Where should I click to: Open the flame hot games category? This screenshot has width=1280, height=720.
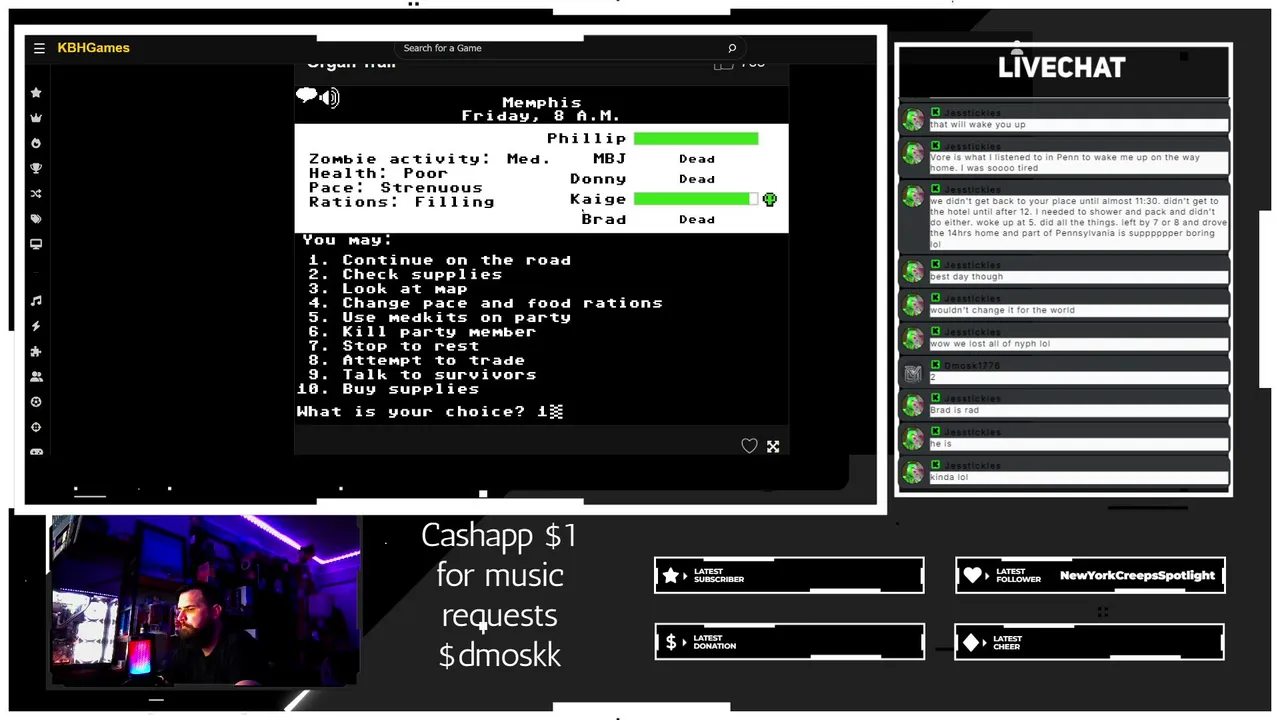[36, 143]
